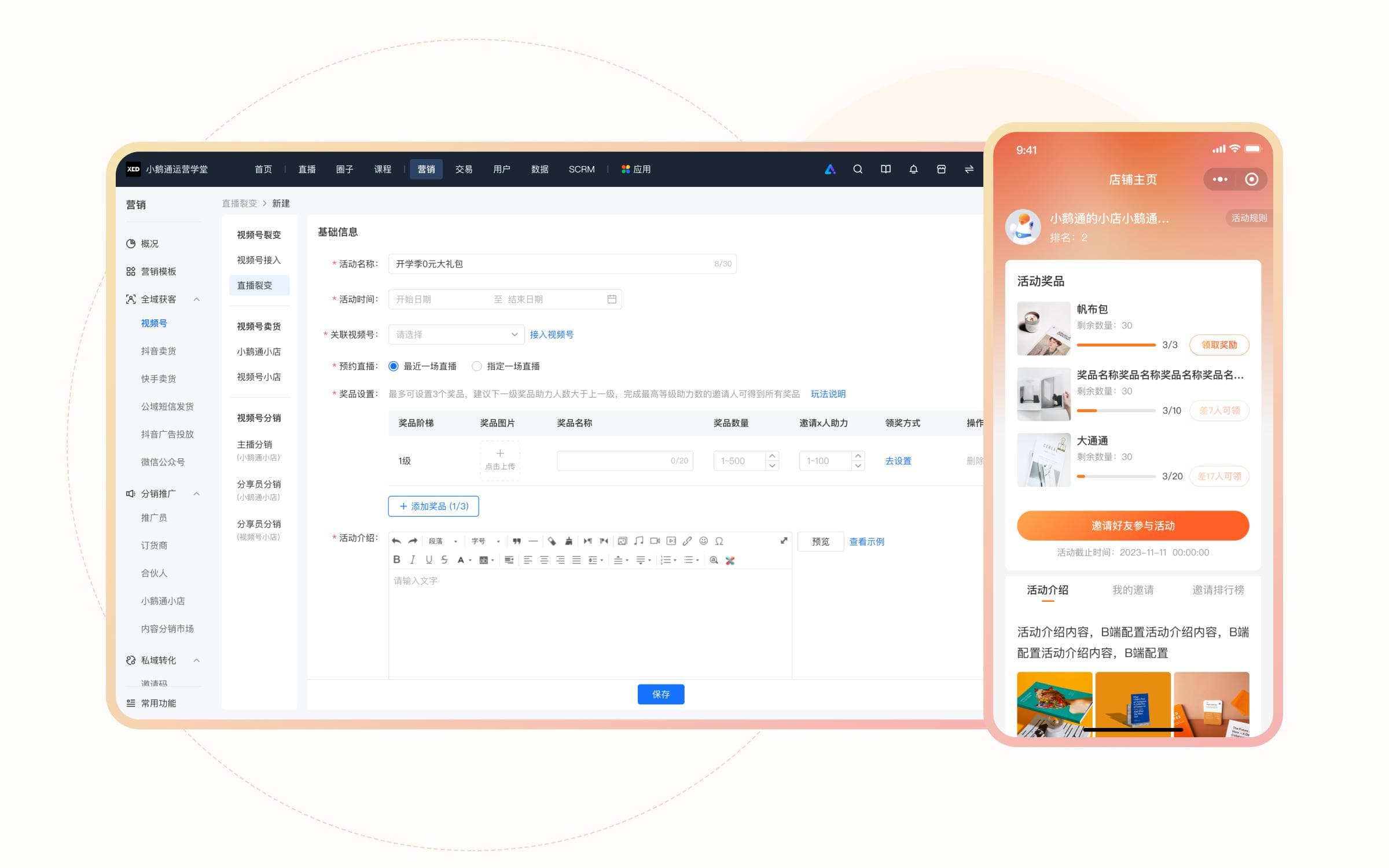This screenshot has width=1389, height=868.
Task: Redo edit in activity editor
Action: (x=413, y=541)
